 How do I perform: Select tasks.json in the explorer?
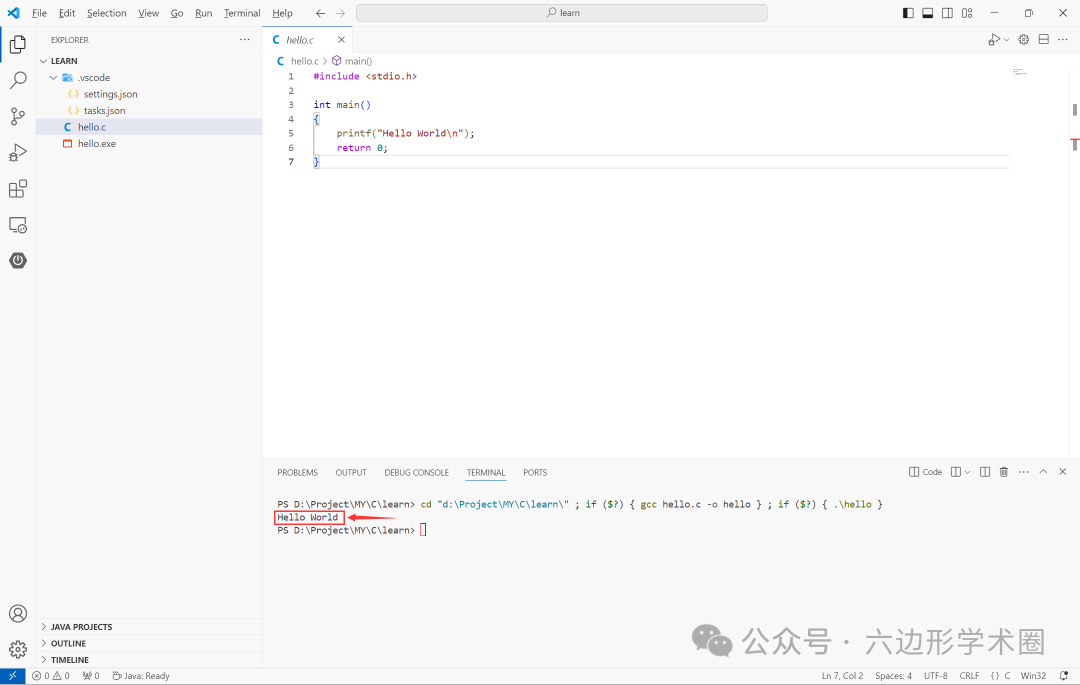(x=103, y=110)
